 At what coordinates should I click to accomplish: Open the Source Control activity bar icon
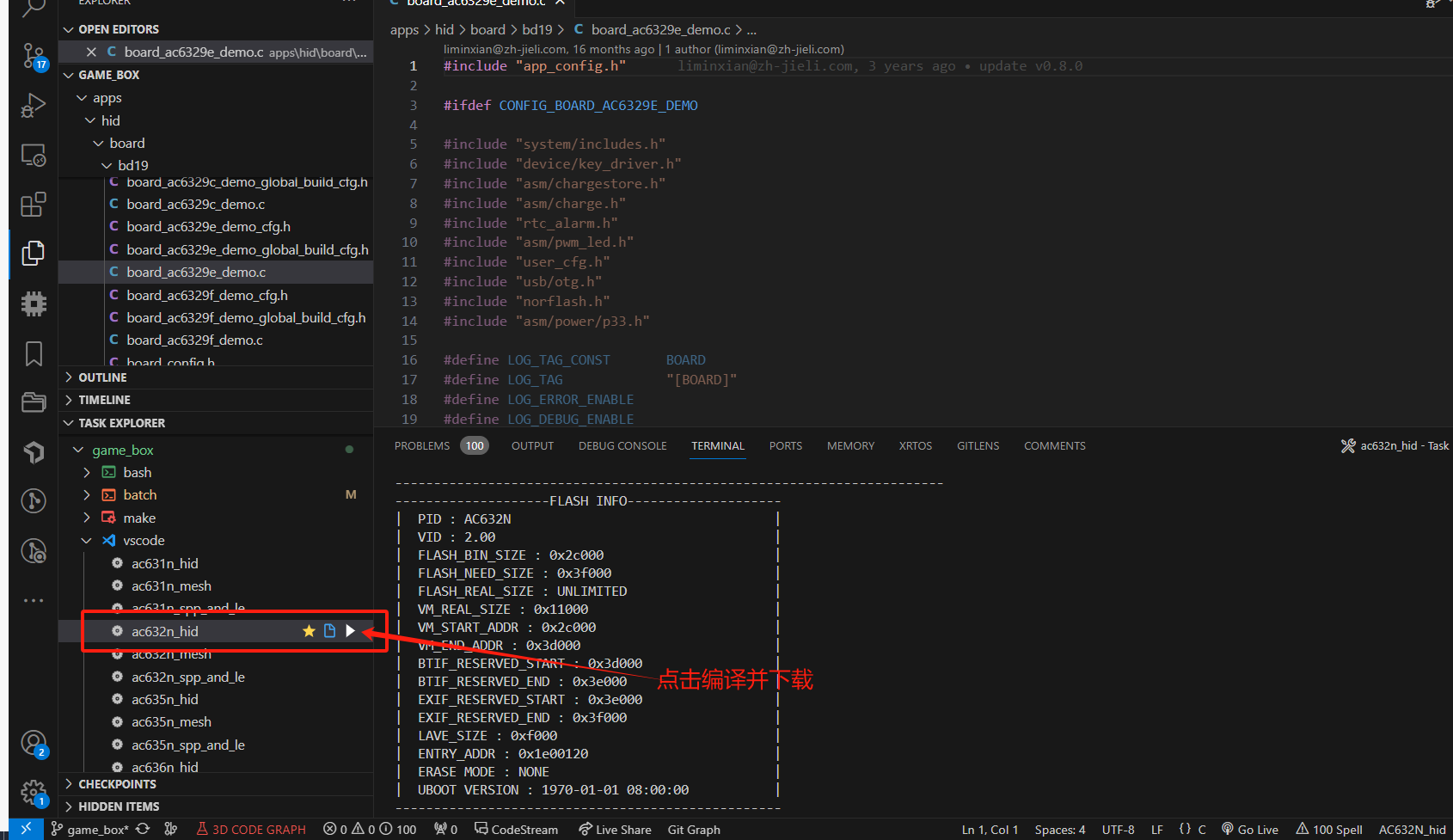(x=34, y=56)
